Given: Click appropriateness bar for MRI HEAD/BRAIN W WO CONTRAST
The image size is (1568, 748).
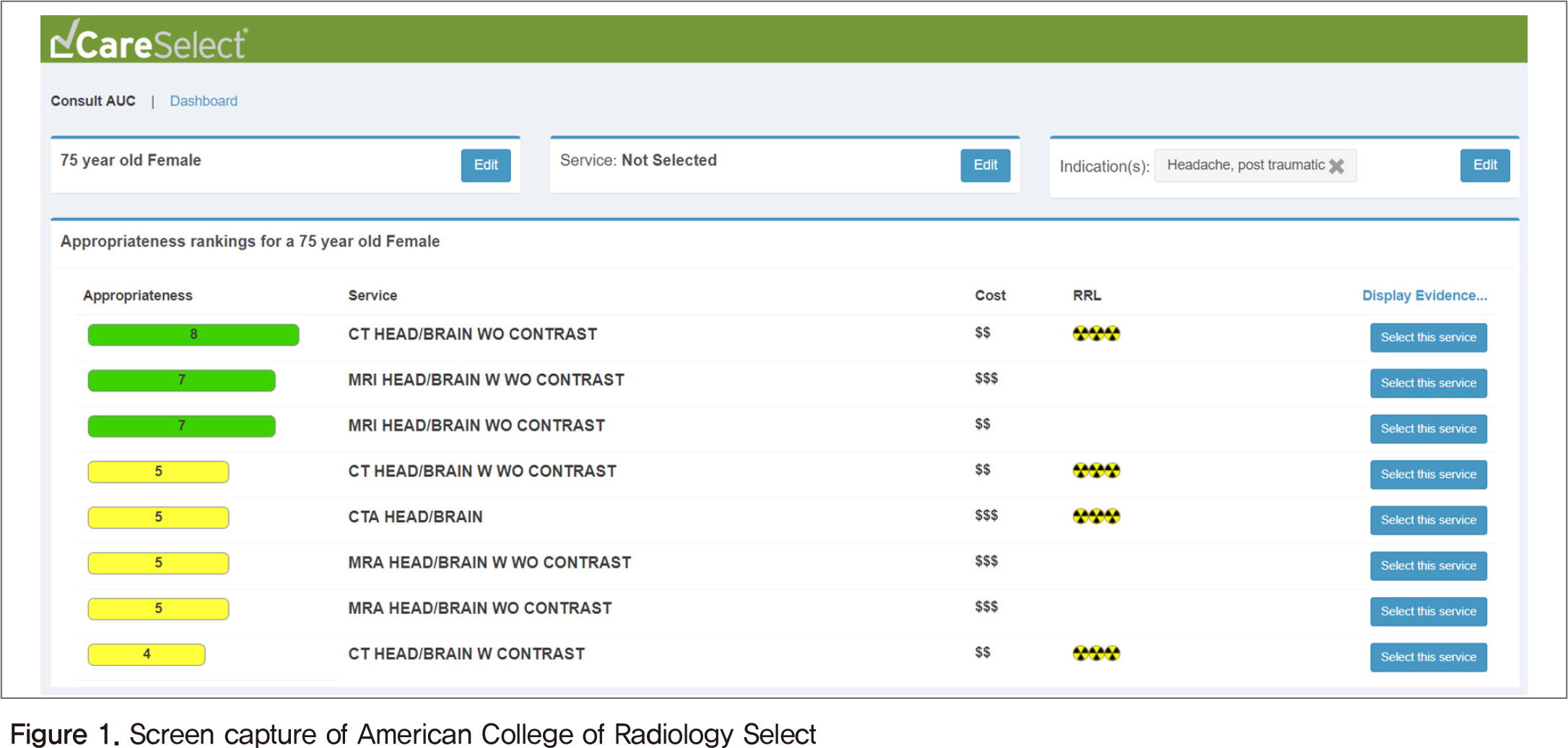Looking at the screenshot, I should tap(182, 380).
